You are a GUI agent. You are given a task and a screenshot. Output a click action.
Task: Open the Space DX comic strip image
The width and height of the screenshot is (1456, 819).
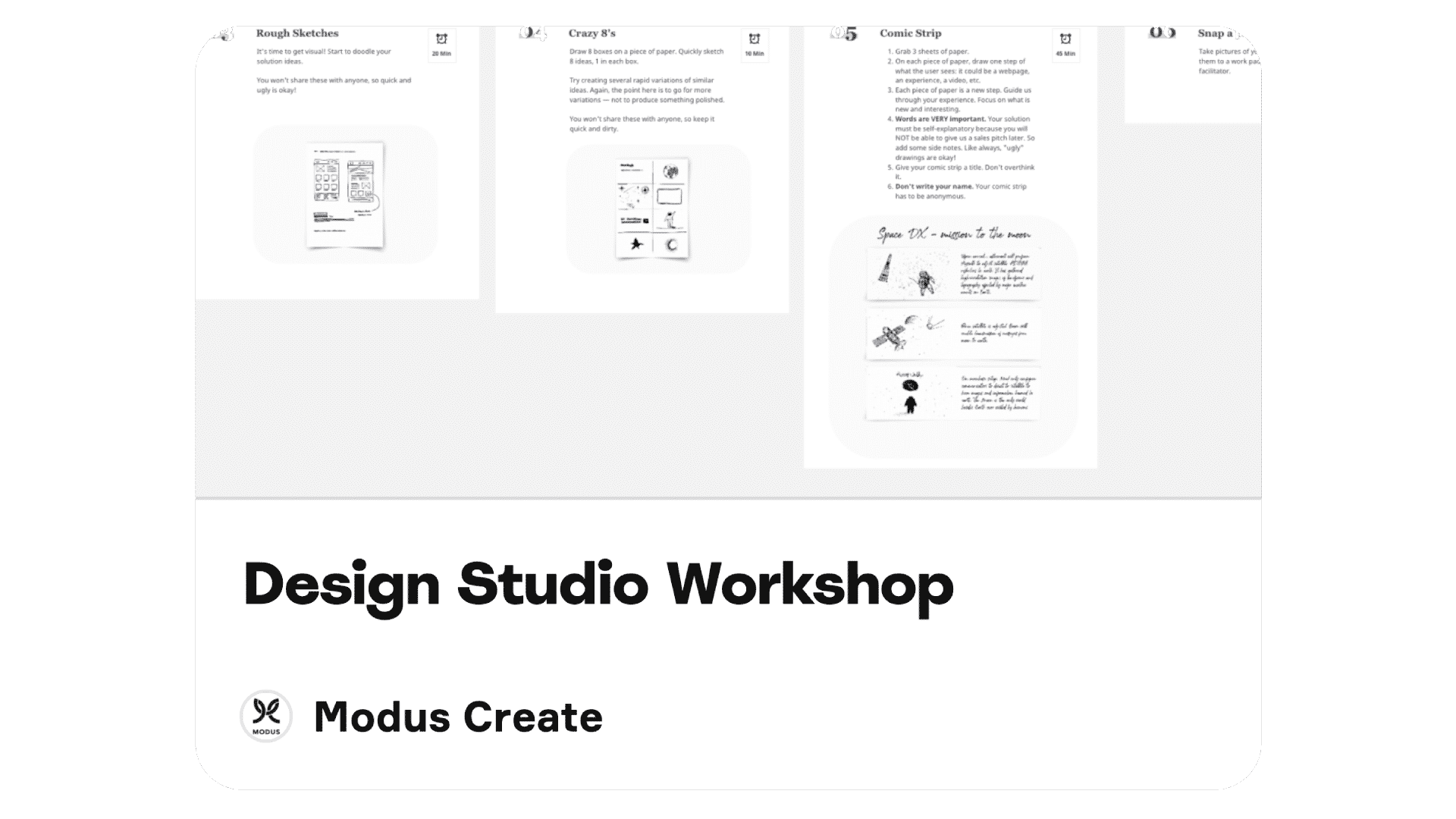[952, 336]
